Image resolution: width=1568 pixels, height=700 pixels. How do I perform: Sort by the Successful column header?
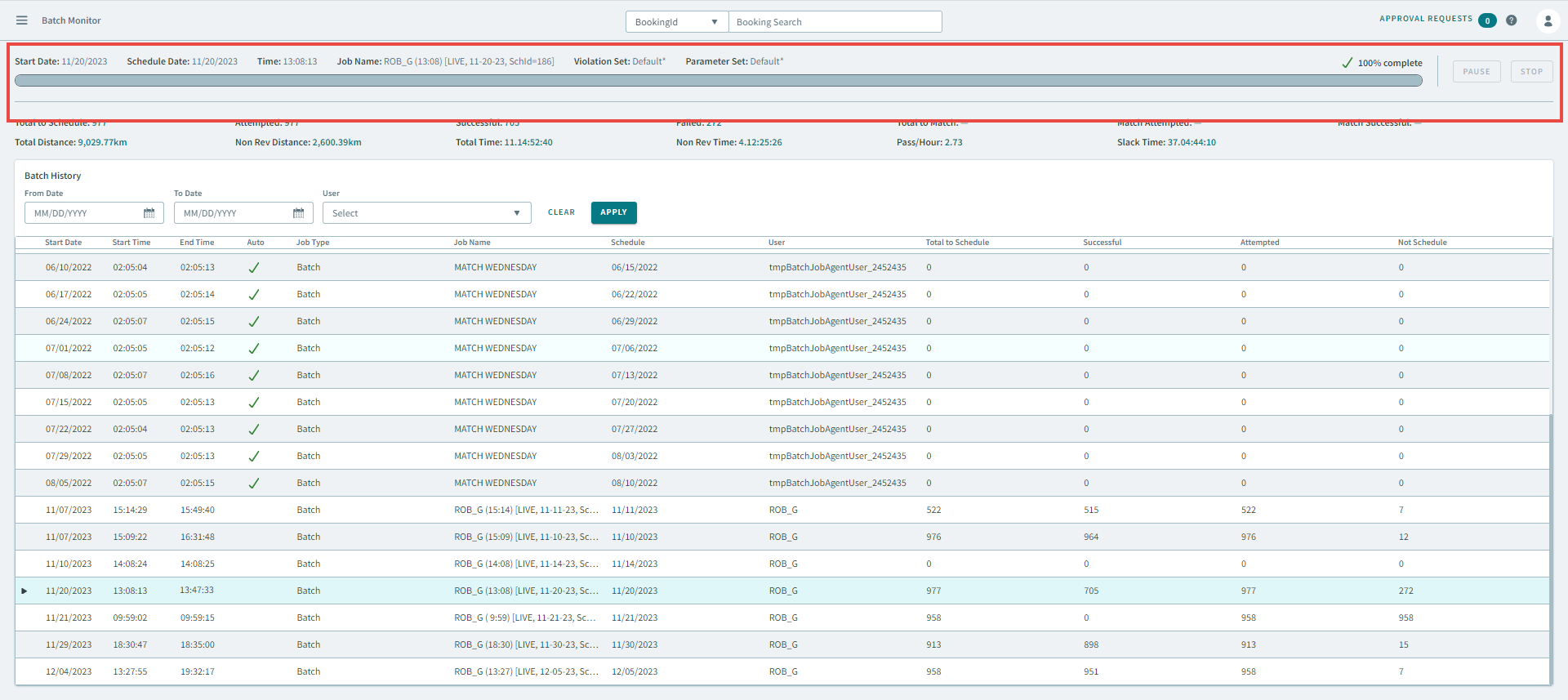1102,243
